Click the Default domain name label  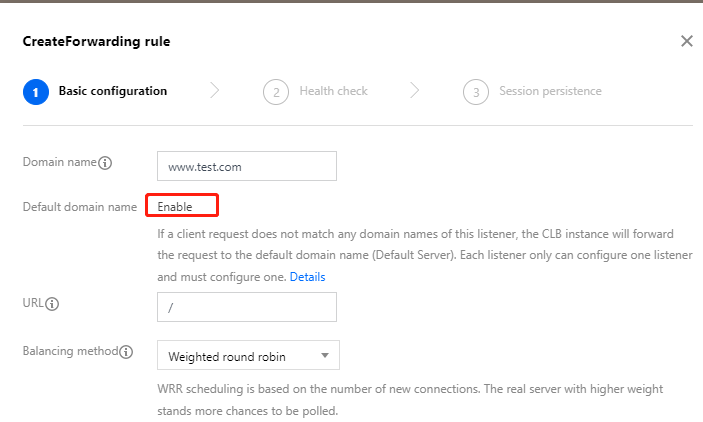pyautogui.click(x=79, y=207)
